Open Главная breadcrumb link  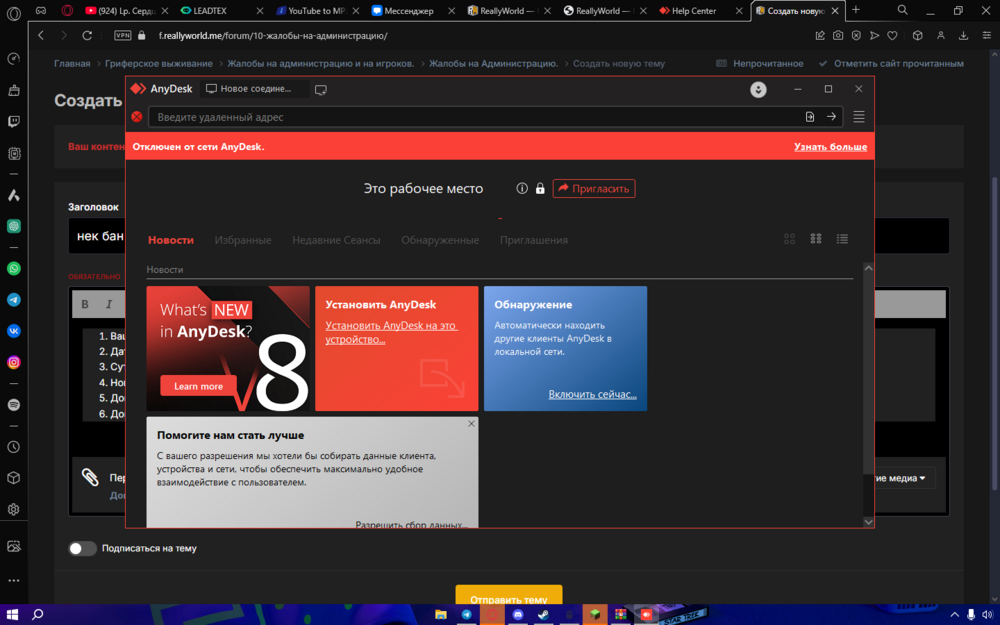pyautogui.click(x=72, y=63)
